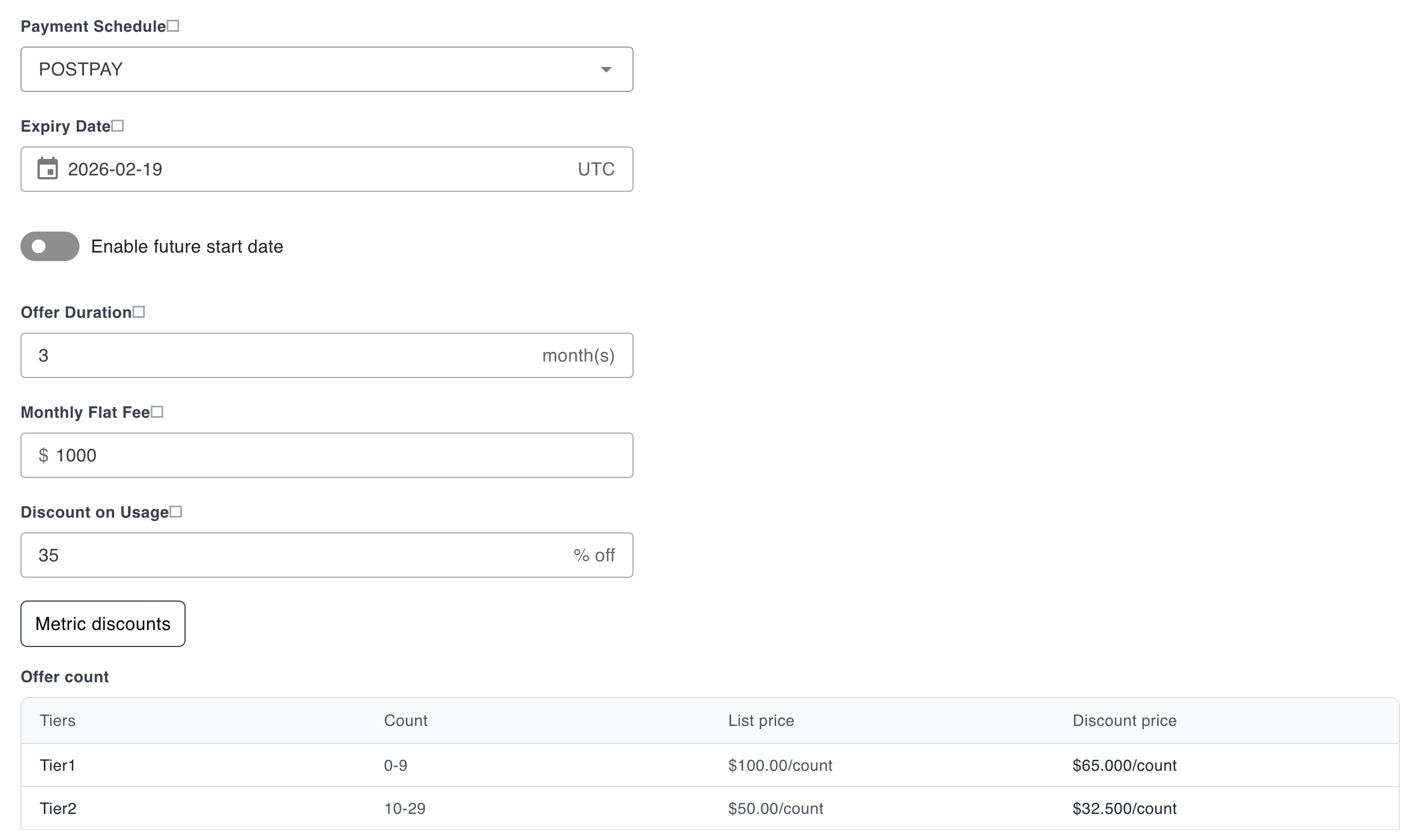This screenshot has height=840, width=1417.
Task: Click the Metric discounts button
Action: coord(102,624)
